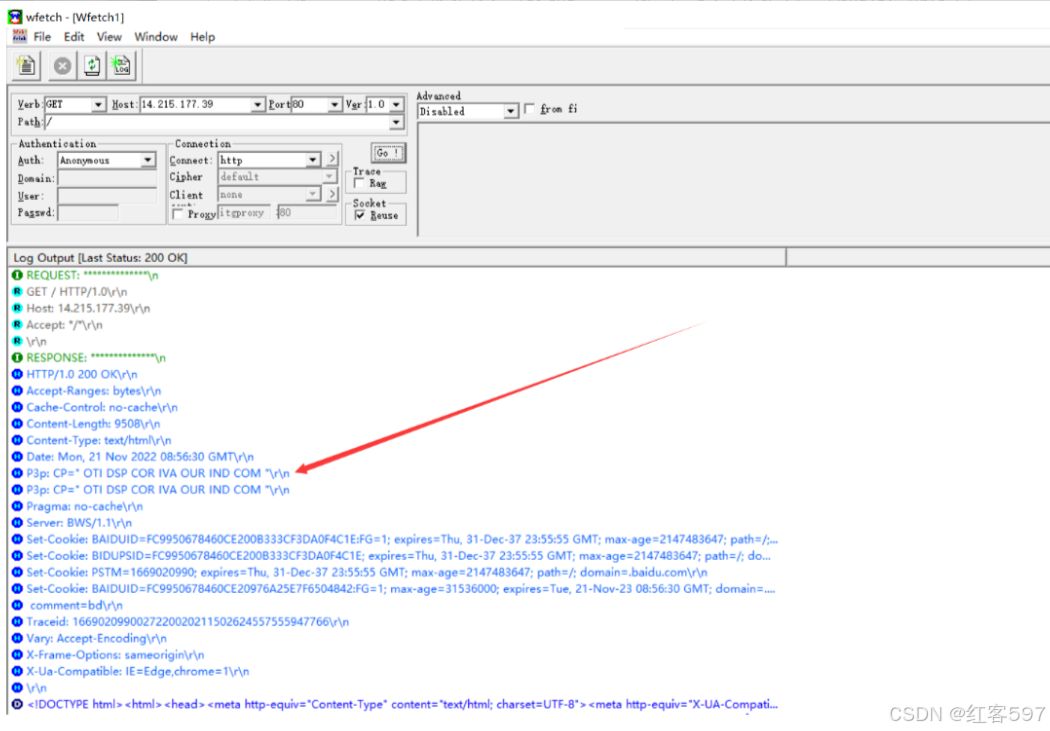Click the icon beside HTTP/1.0 200 OK line
This screenshot has width=1050, height=731.
coord(17,374)
